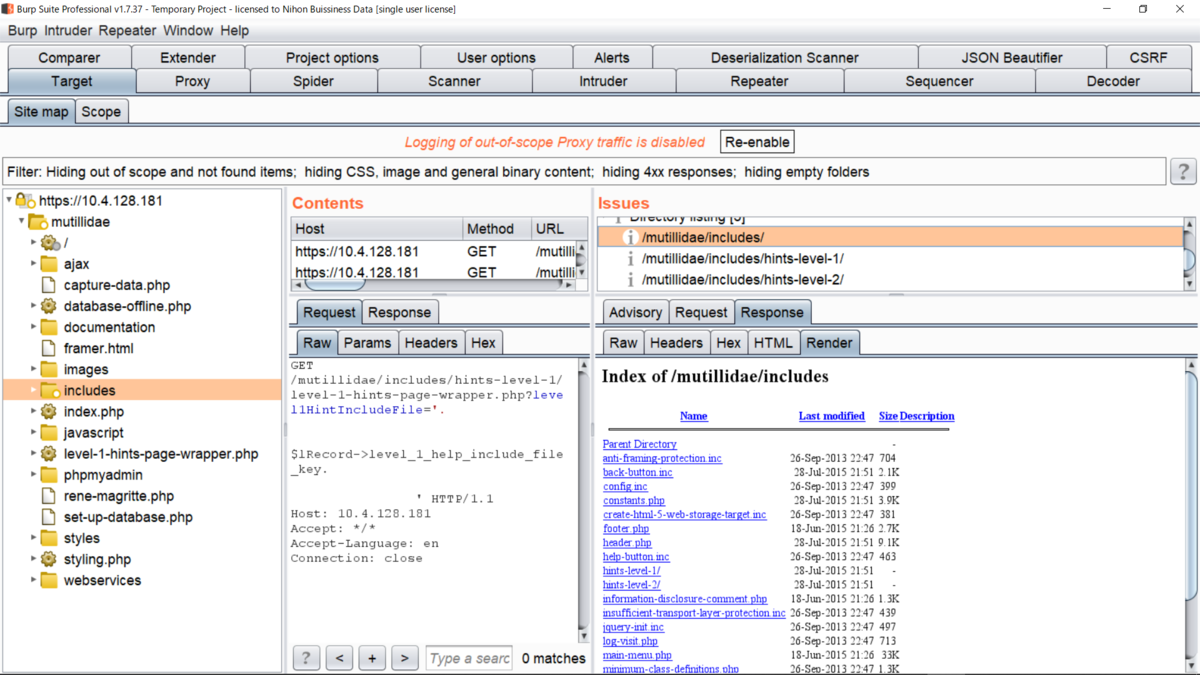
Task: Expand the ajax folder arrow
Action: click(x=33, y=264)
